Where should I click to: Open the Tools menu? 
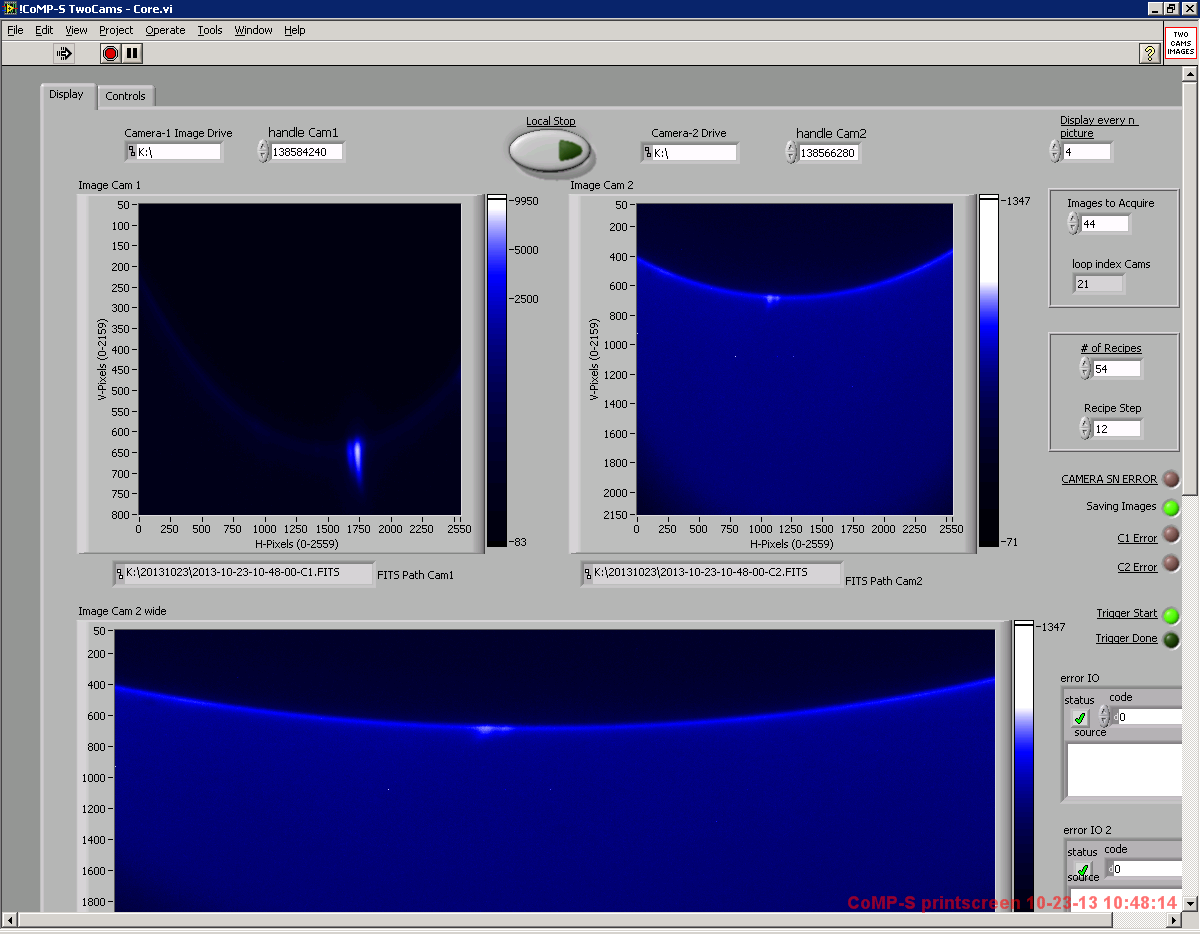[x=210, y=30]
